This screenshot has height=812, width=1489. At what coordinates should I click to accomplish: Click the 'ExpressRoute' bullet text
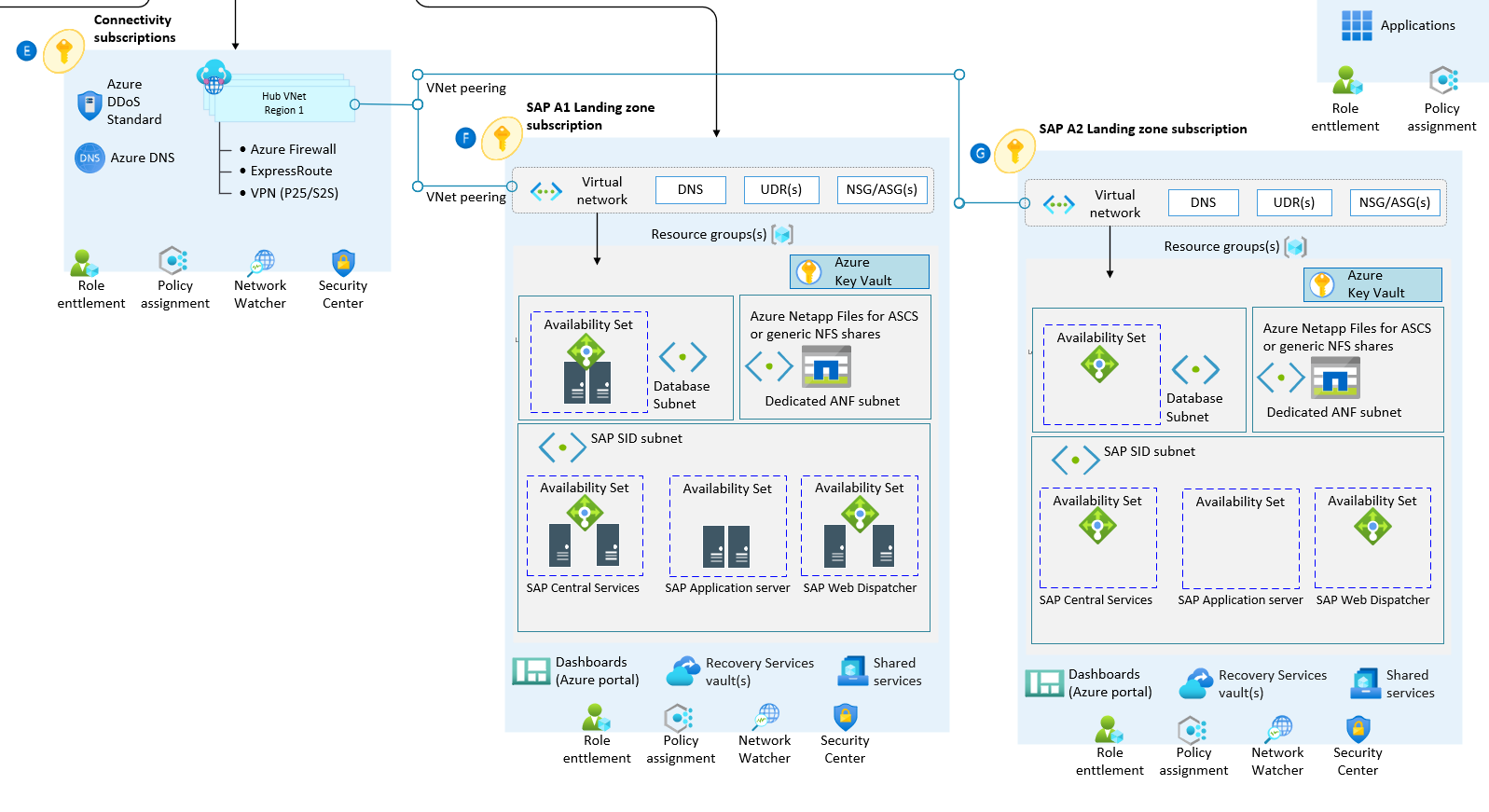[x=291, y=171]
